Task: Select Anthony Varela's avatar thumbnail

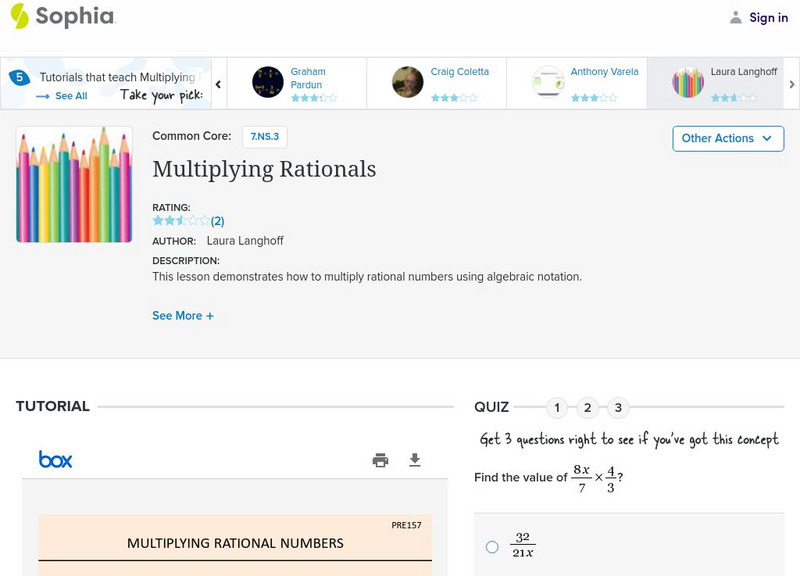Action: tap(548, 82)
